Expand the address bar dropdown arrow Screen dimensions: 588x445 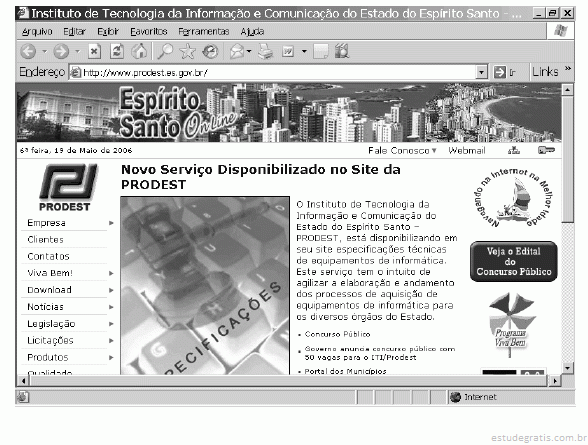click(481, 72)
